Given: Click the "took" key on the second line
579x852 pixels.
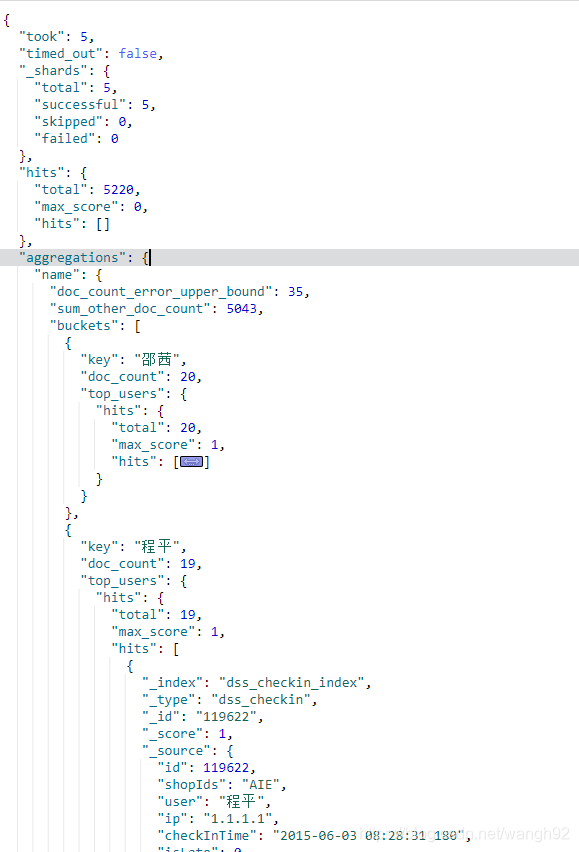Looking at the screenshot, I should click(x=42, y=36).
